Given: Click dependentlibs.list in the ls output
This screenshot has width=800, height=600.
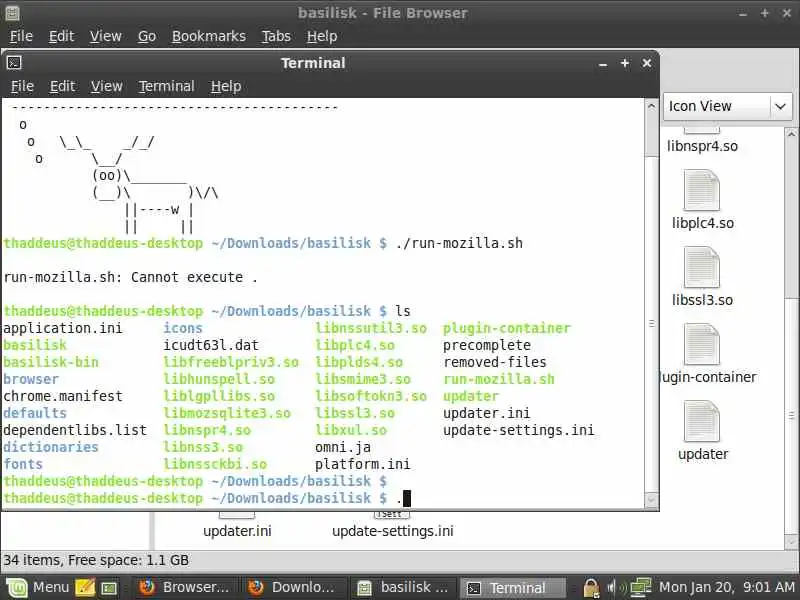Looking at the screenshot, I should point(75,430).
